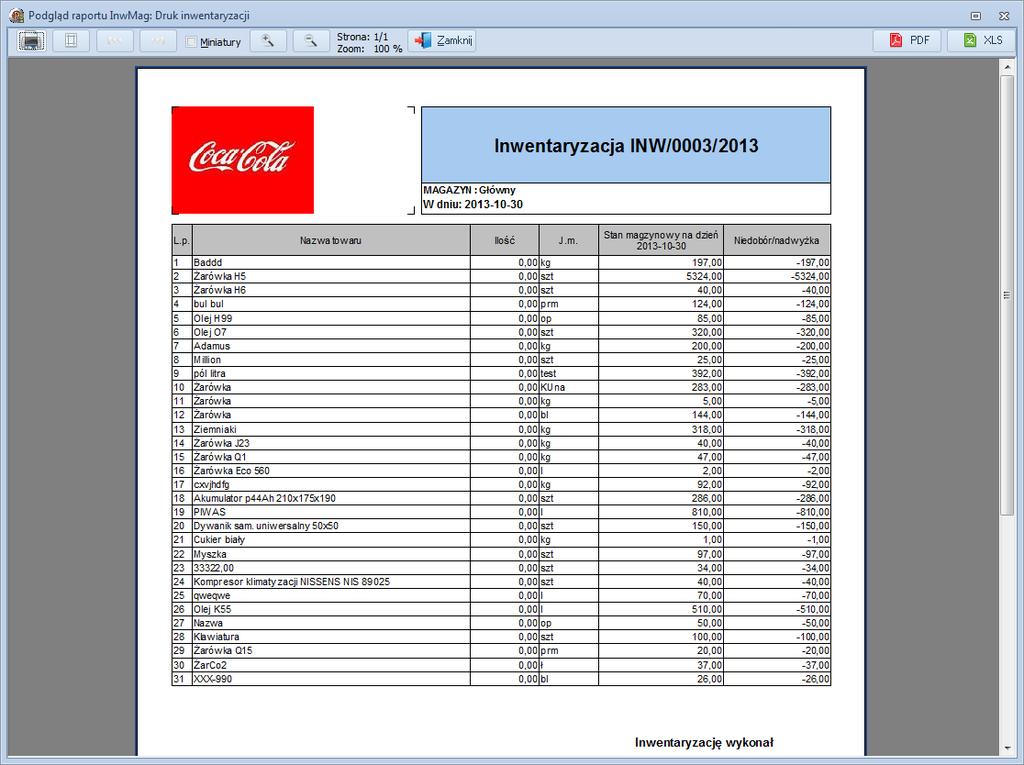The image size is (1024, 765).
Task: Select the 'Olej O7' item name
Action: click(x=210, y=332)
